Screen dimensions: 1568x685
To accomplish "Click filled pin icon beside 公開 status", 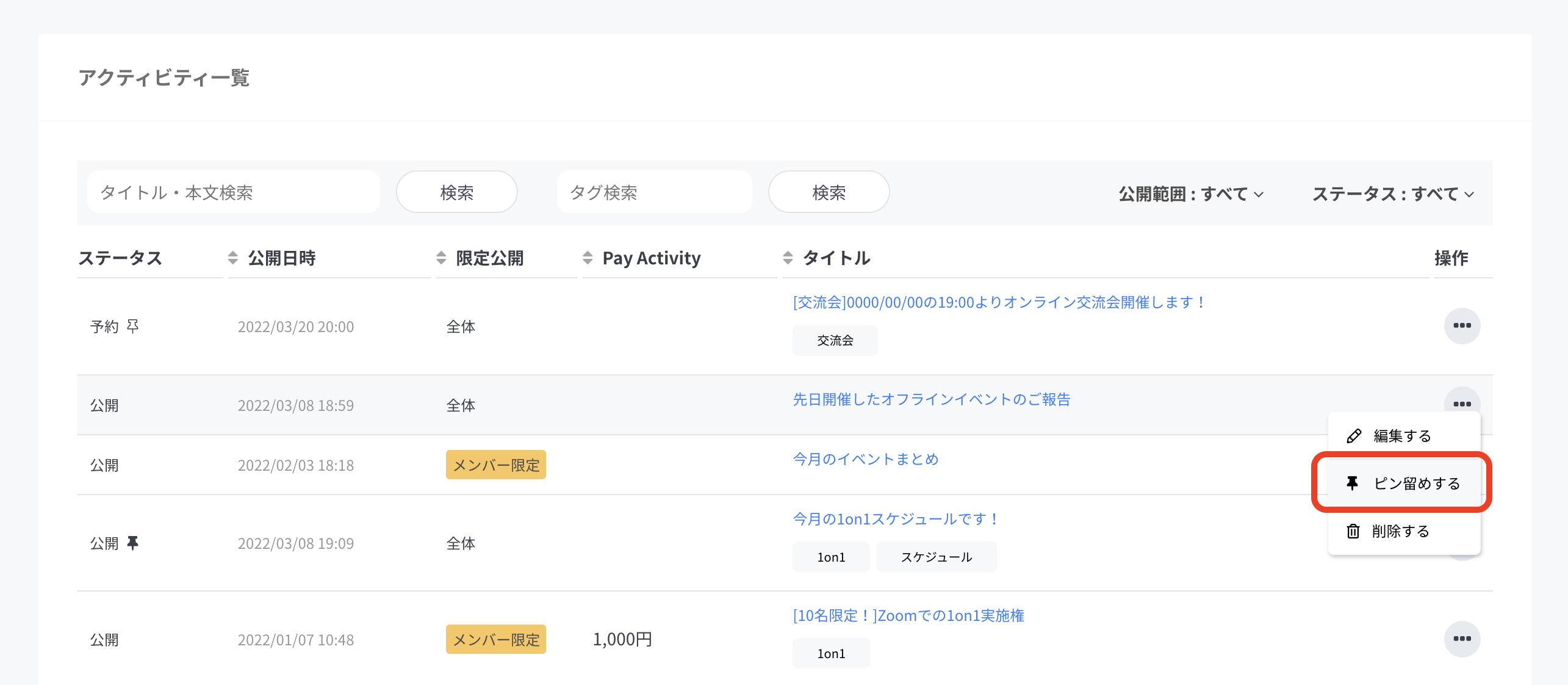I will point(132,543).
